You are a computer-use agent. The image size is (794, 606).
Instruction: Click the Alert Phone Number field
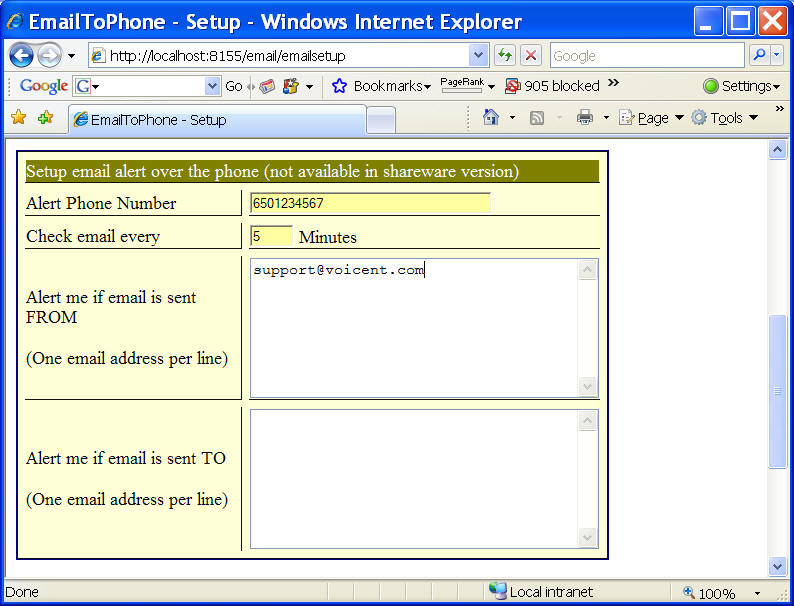370,203
